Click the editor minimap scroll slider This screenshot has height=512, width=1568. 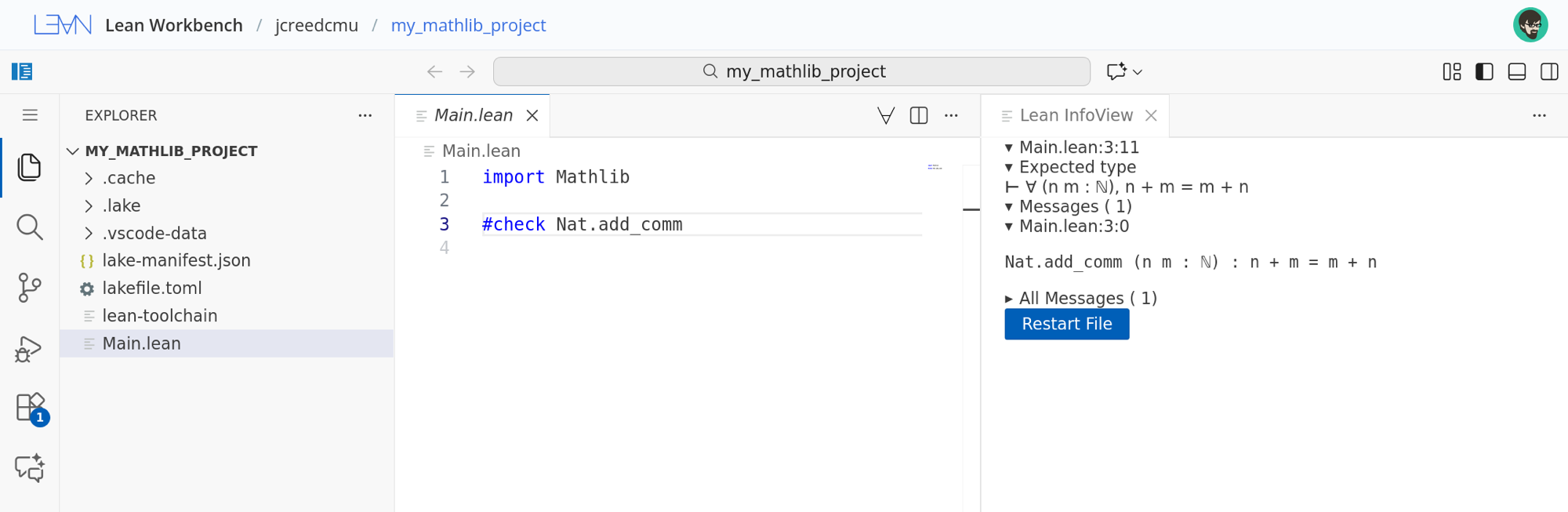coord(935,167)
